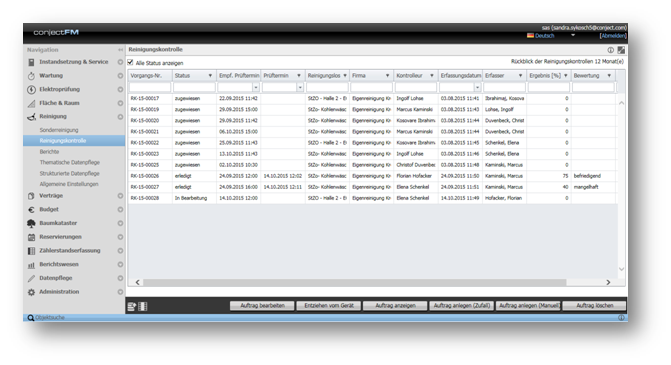Click the Budget euro icon
The width and height of the screenshot is (671, 365).
coord(31,210)
